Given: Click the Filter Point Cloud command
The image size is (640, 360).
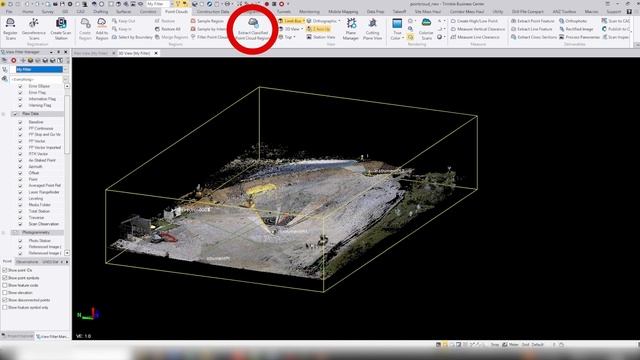Looking at the screenshot, I should pyautogui.click(x=209, y=37).
